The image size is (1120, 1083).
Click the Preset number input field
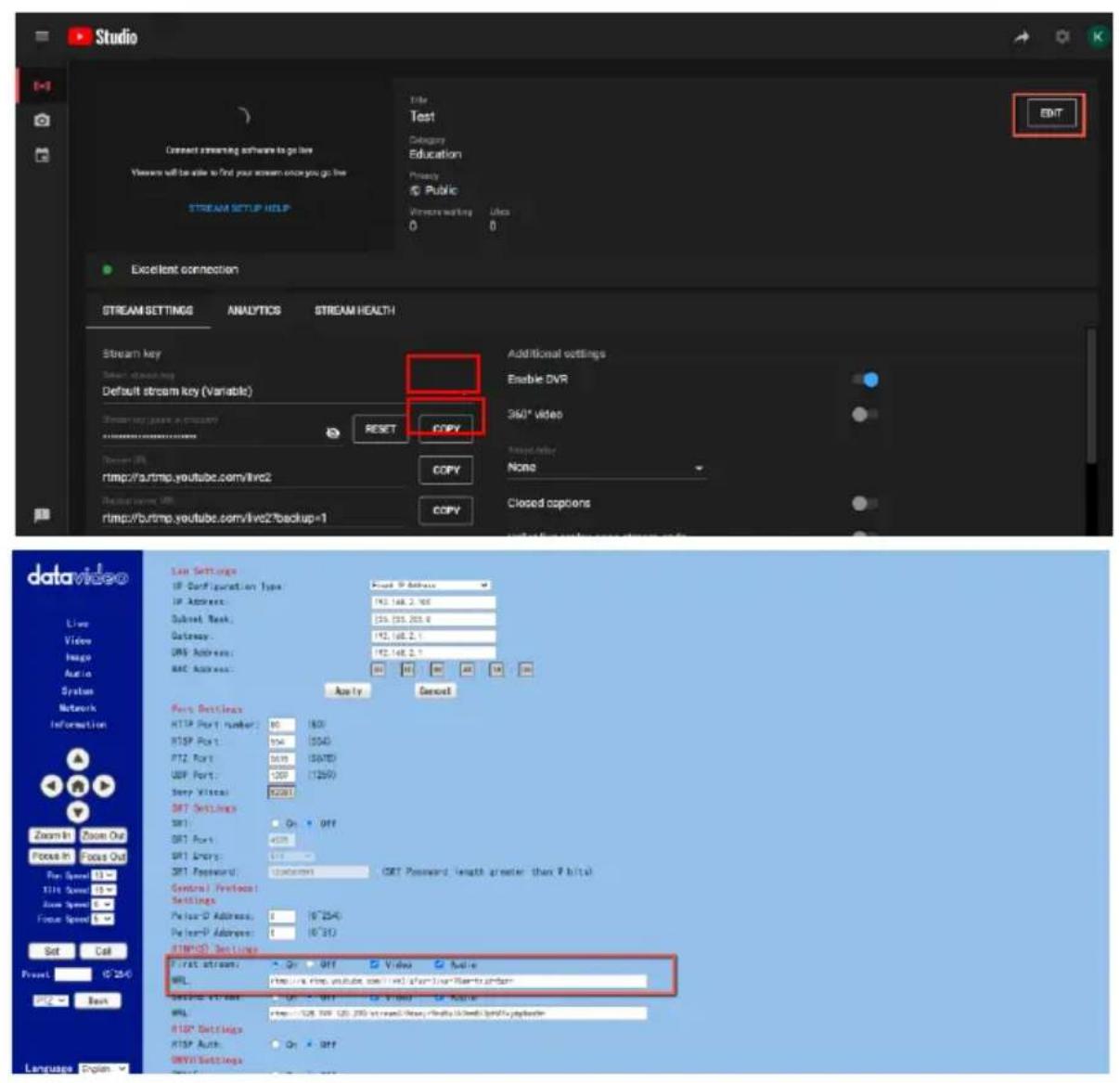(x=72, y=974)
